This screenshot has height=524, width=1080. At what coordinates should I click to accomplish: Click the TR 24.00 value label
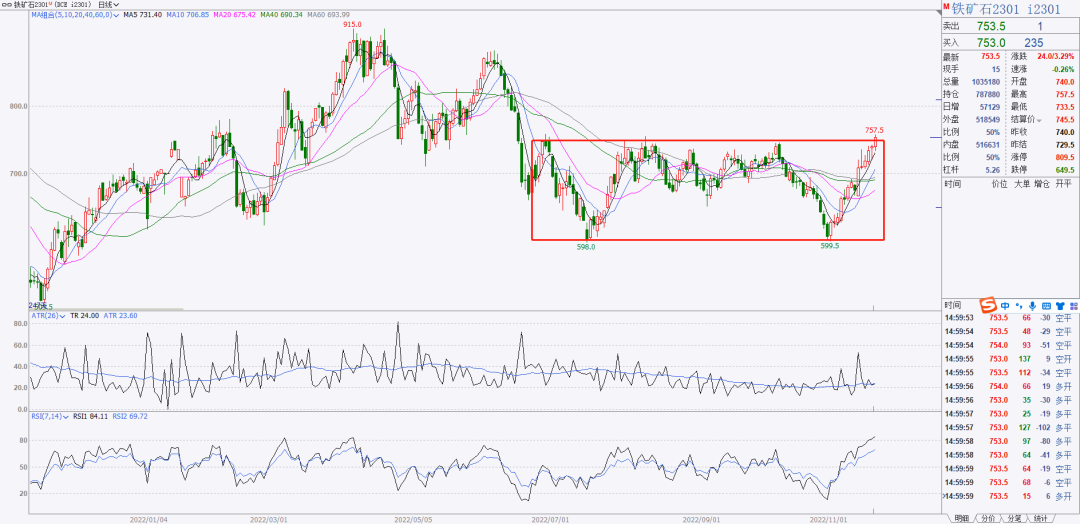tap(83, 315)
